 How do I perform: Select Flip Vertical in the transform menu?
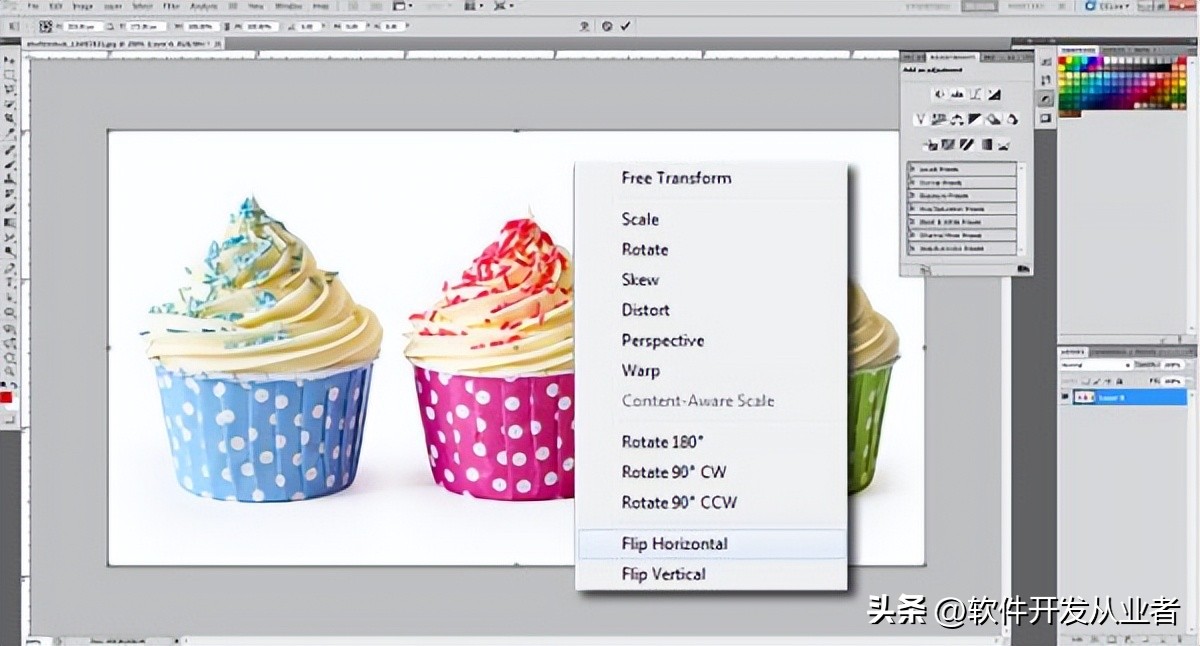pyautogui.click(x=663, y=574)
